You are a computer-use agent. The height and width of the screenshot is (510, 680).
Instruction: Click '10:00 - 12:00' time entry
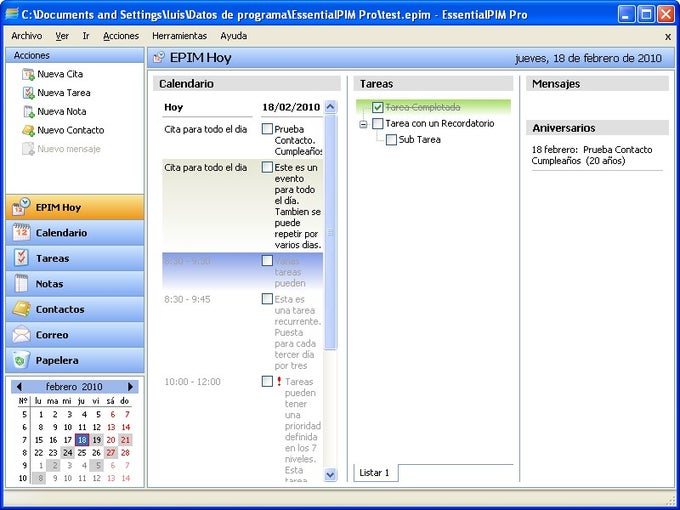pyautogui.click(x=192, y=382)
